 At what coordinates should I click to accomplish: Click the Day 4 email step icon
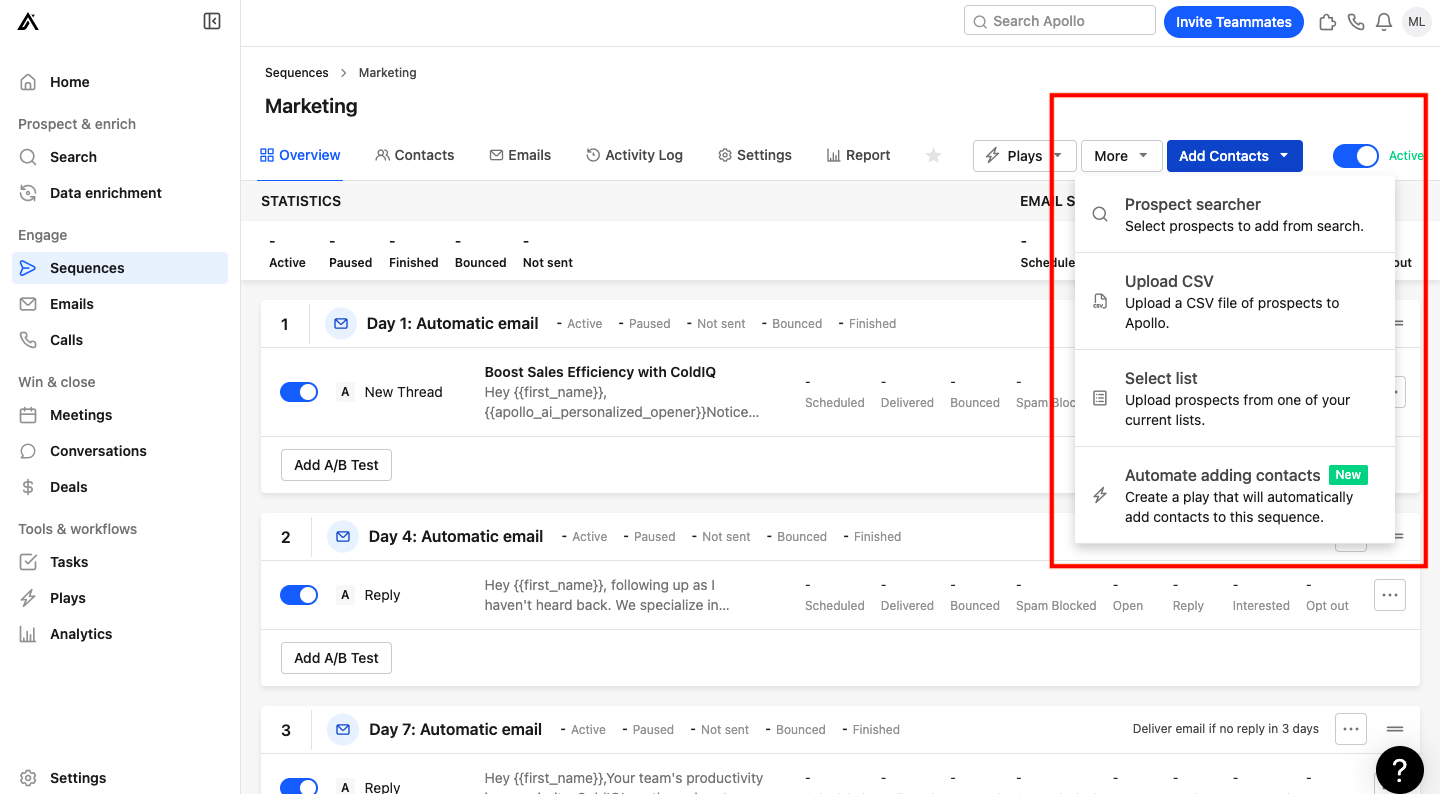[343, 536]
